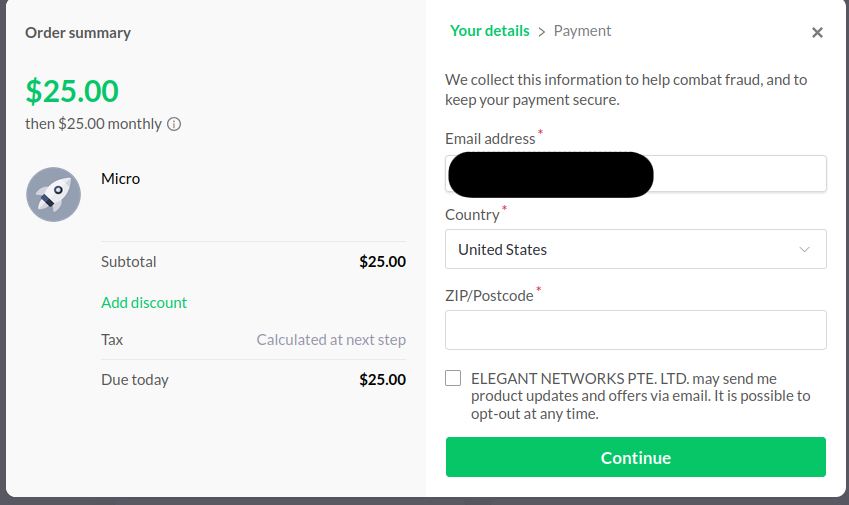
Task: Click the breadcrumb arrow before Payment
Action: pos(542,32)
